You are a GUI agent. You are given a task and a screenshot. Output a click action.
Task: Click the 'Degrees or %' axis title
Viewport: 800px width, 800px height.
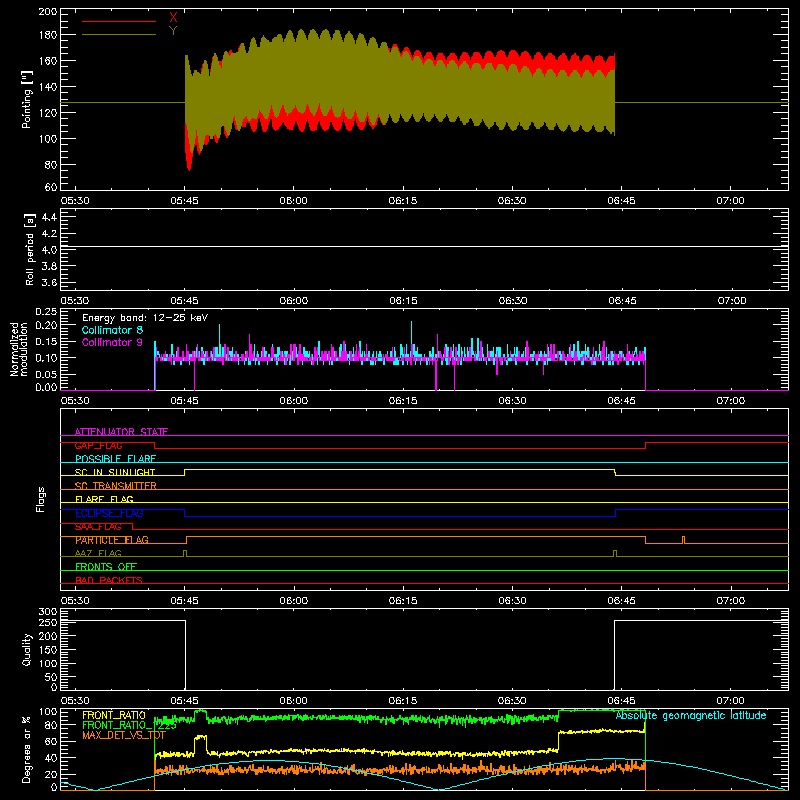point(27,750)
